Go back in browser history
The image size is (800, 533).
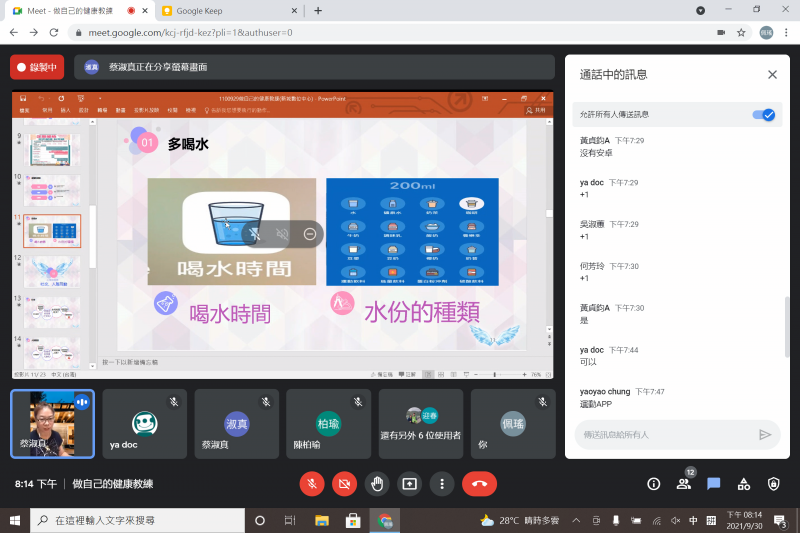click(14, 33)
